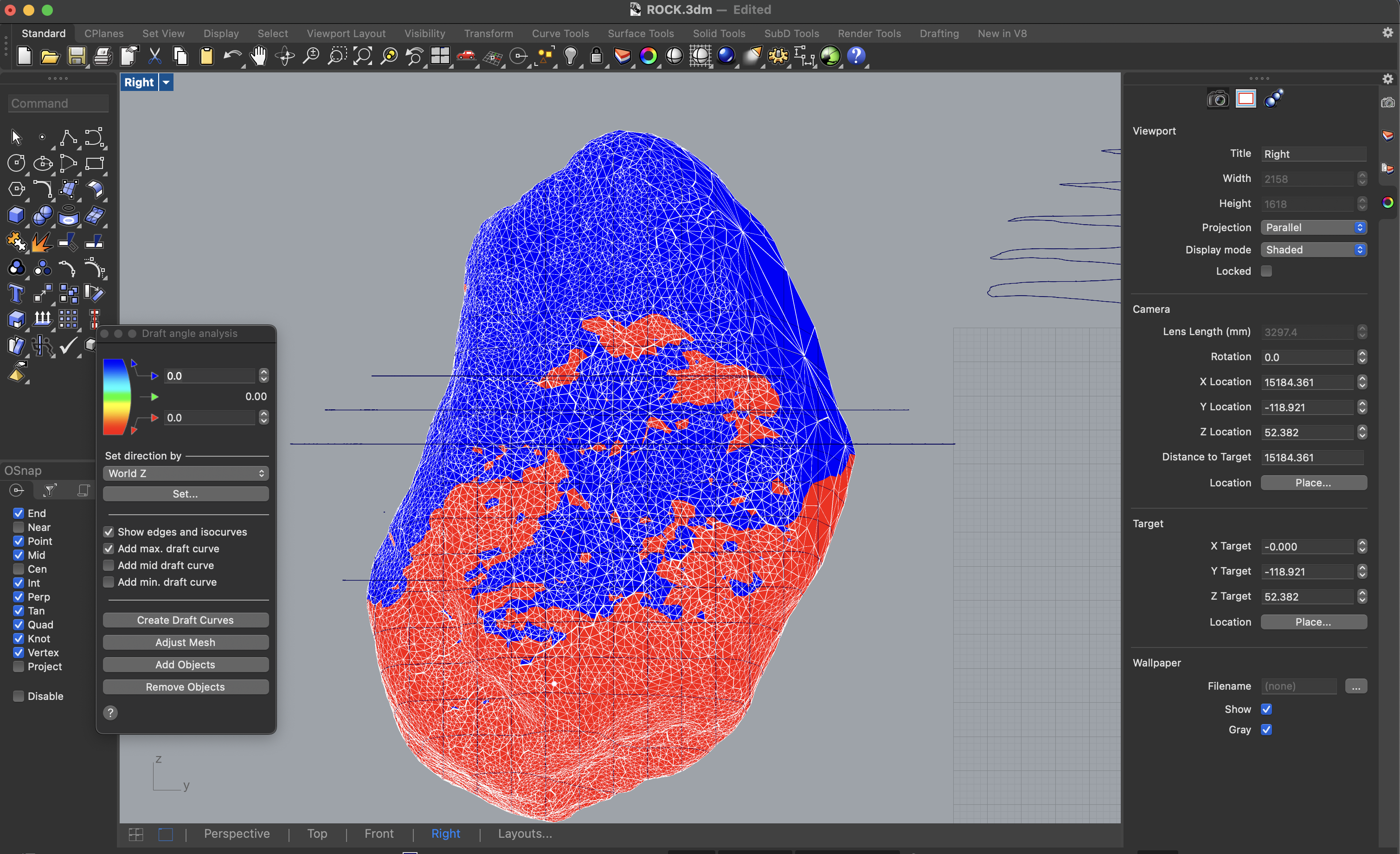Viewport: 1400px width, 854px height.
Task: Disable the End osnap checkbox
Action: pos(18,512)
